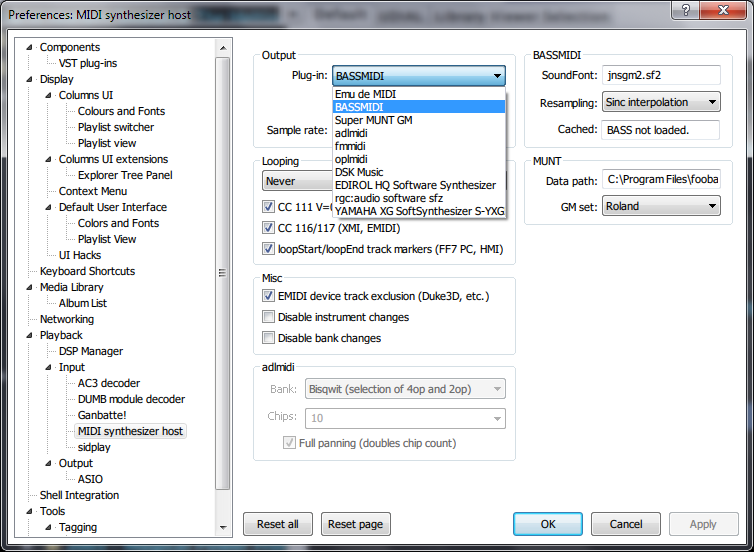This screenshot has width=754, height=552.
Task: Collapse the Plug-in BASSMIDI combo box
Action: [x=419, y=76]
